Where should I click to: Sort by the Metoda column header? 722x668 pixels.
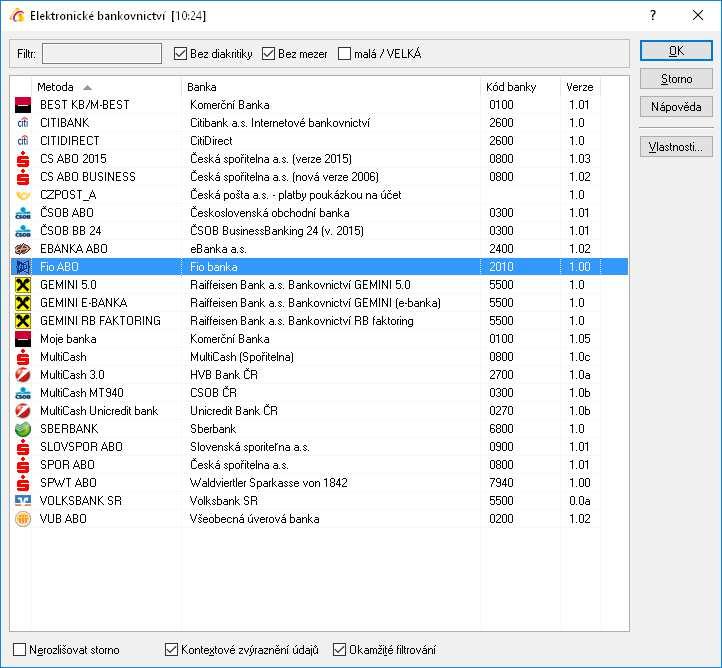[107, 87]
